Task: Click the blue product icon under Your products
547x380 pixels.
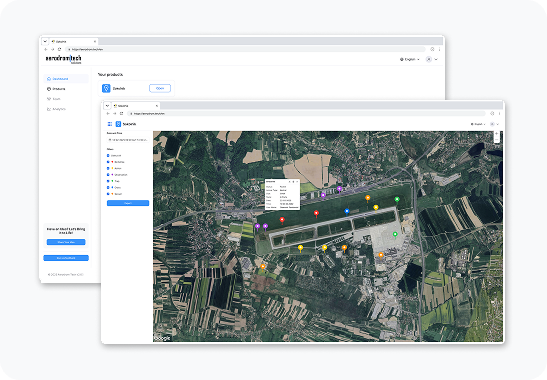Action: point(106,88)
